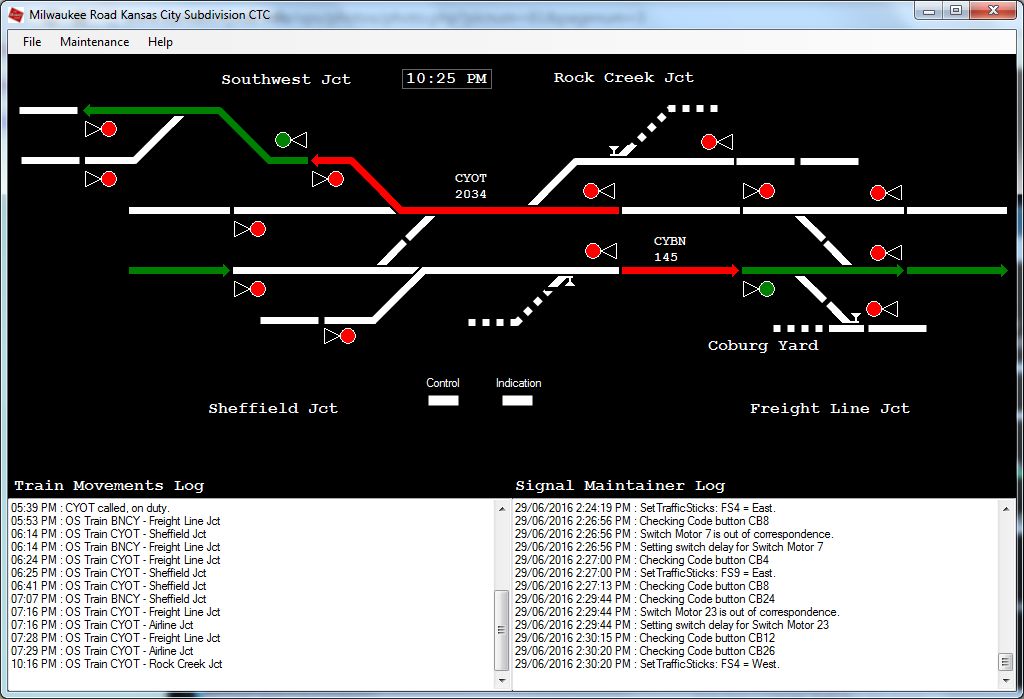The height and width of the screenshot is (699, 1024).
Task: Select green diagonal route at Southwest Jct
Action: click(245, 135)
